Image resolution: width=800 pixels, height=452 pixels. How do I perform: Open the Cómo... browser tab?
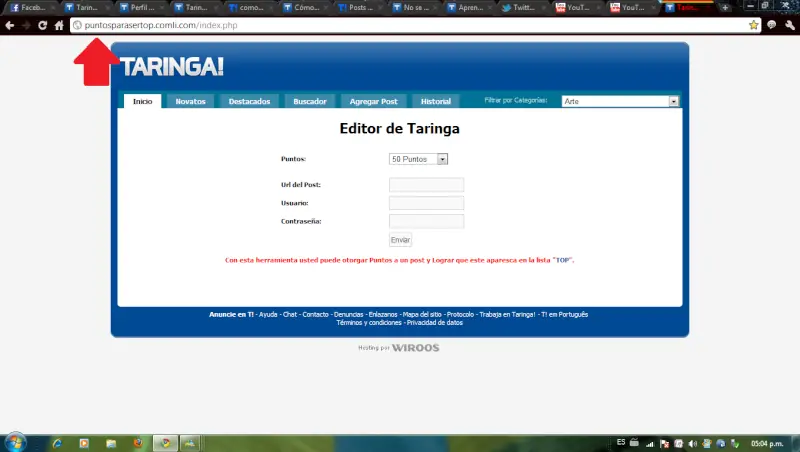304,8
